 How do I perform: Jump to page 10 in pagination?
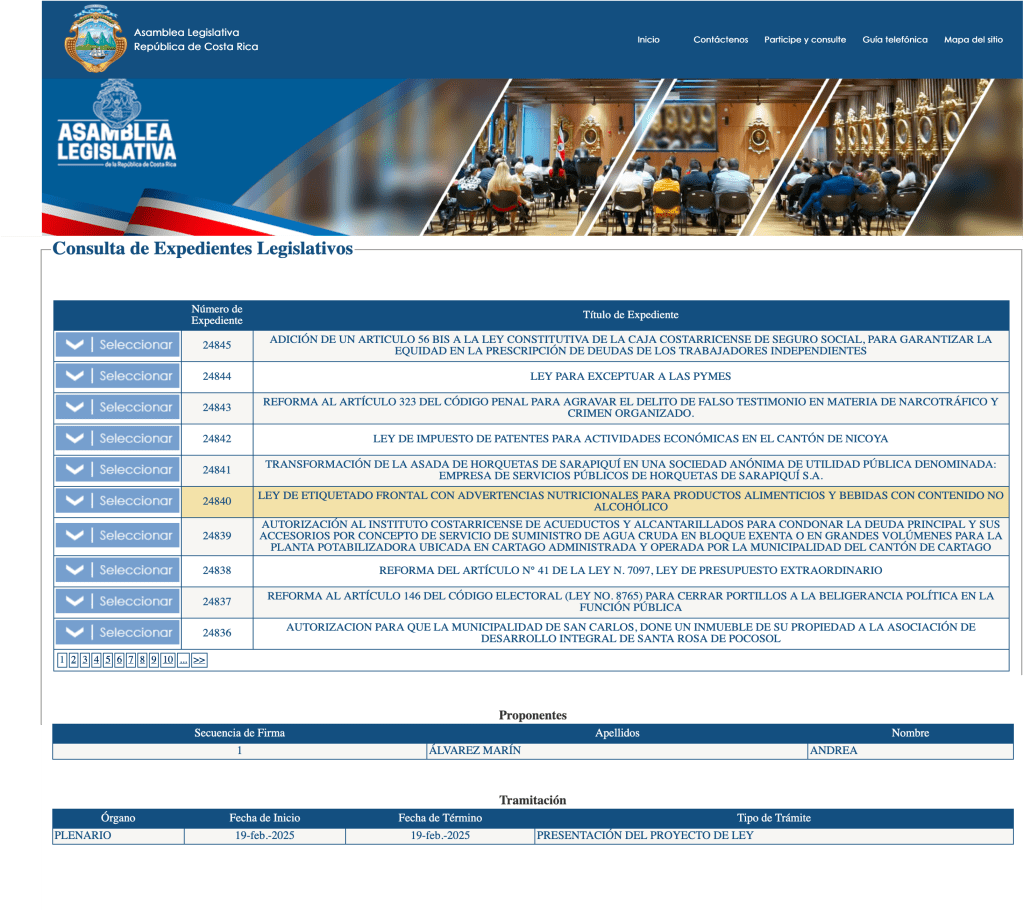coord(167,660)
